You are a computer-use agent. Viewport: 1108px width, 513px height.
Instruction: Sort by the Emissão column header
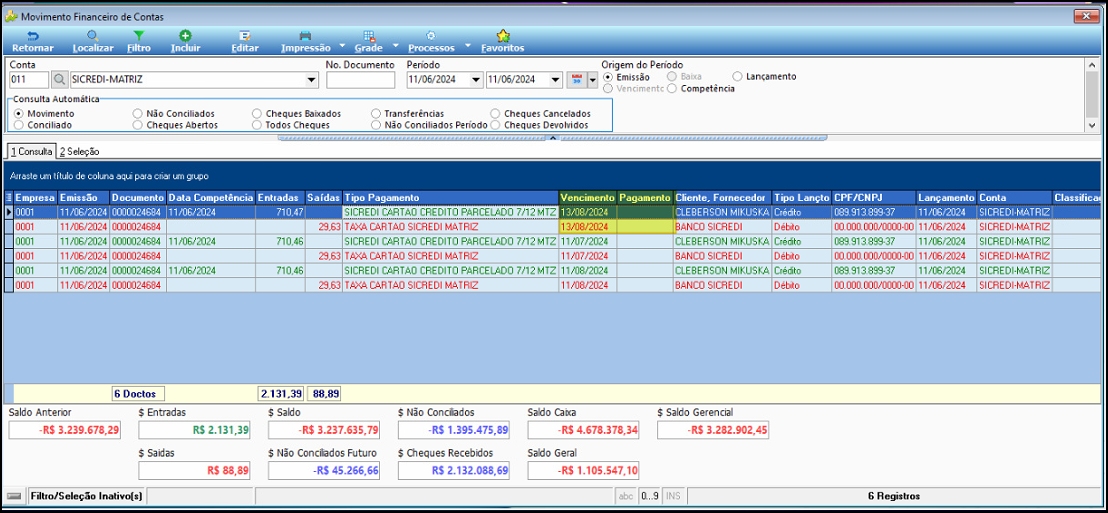tap(83, 197)
